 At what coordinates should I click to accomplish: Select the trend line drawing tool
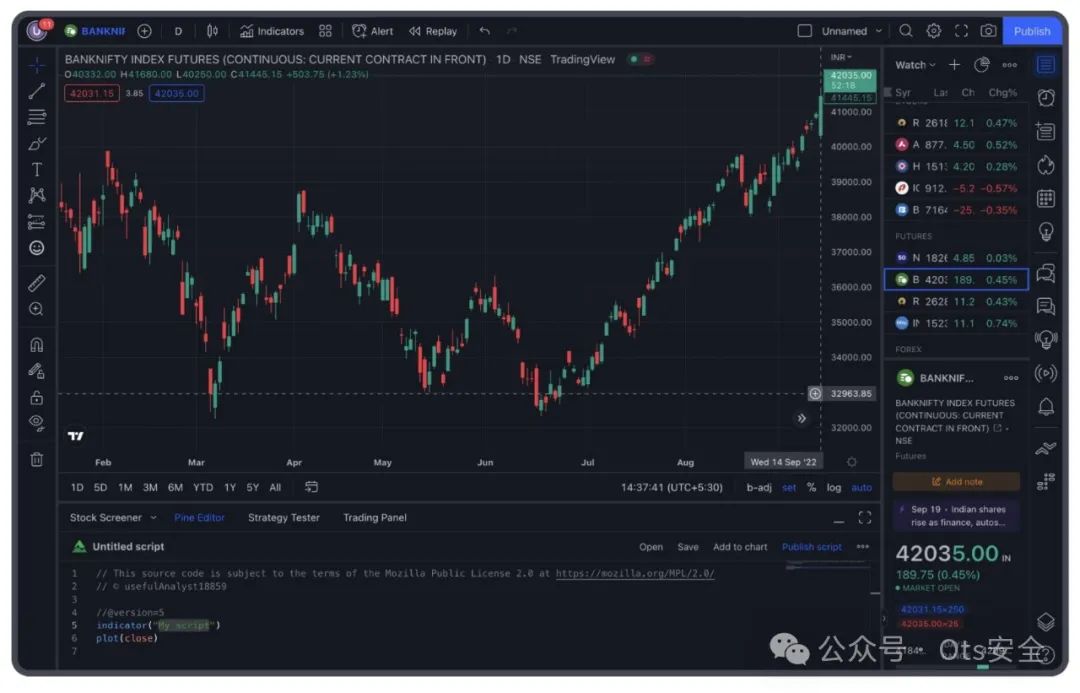37,91
